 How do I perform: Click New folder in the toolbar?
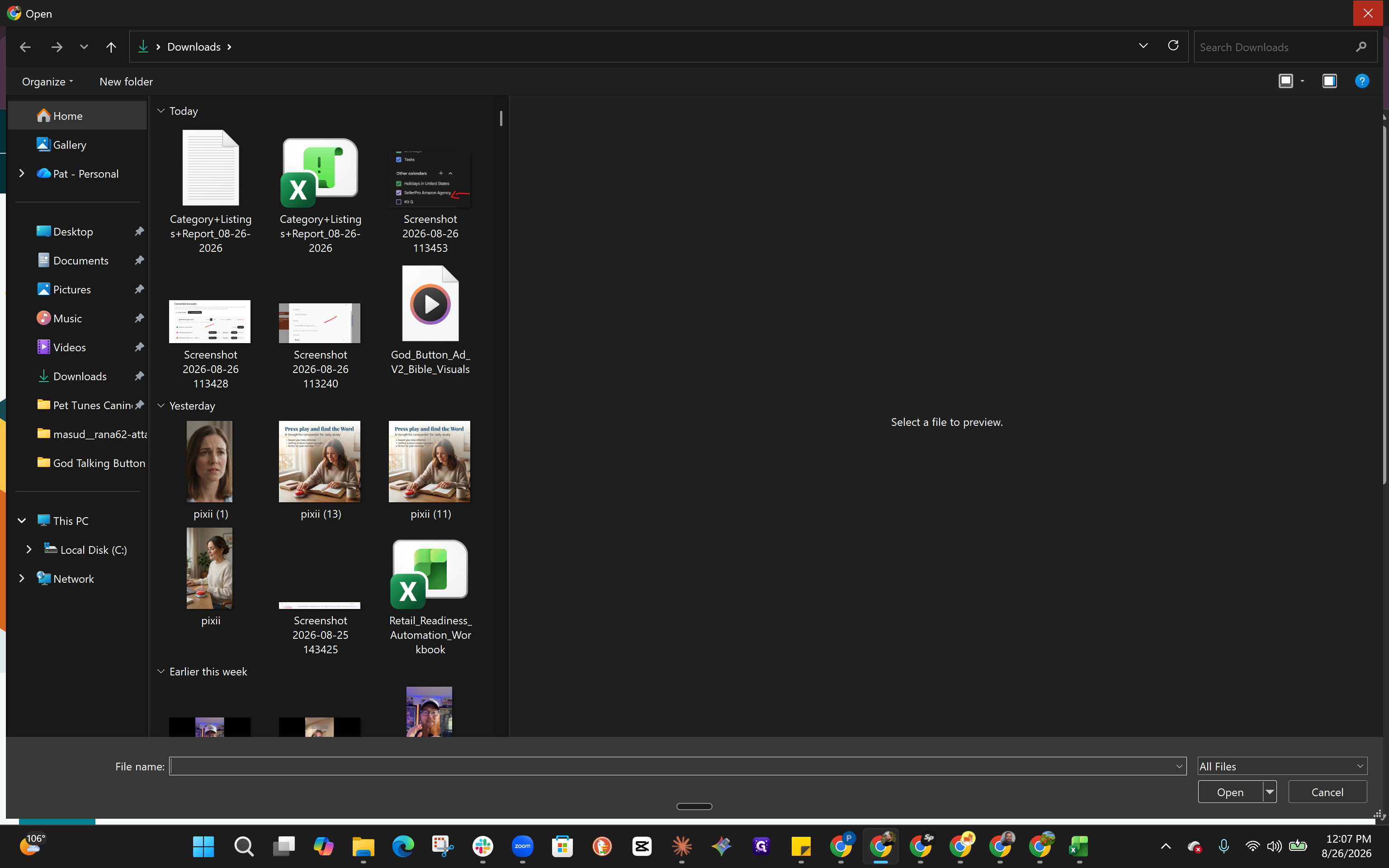point(126,81)
